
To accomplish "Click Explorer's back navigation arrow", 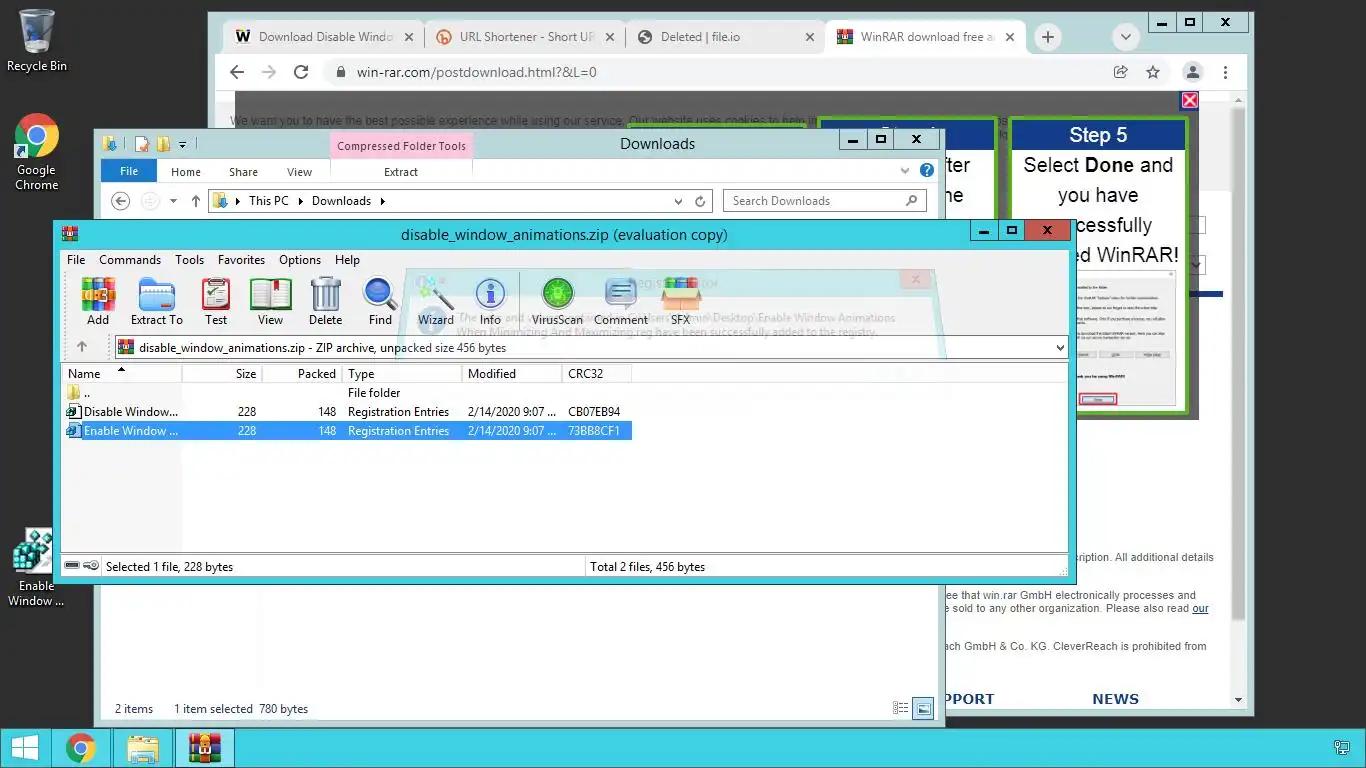I will point(121,201).
